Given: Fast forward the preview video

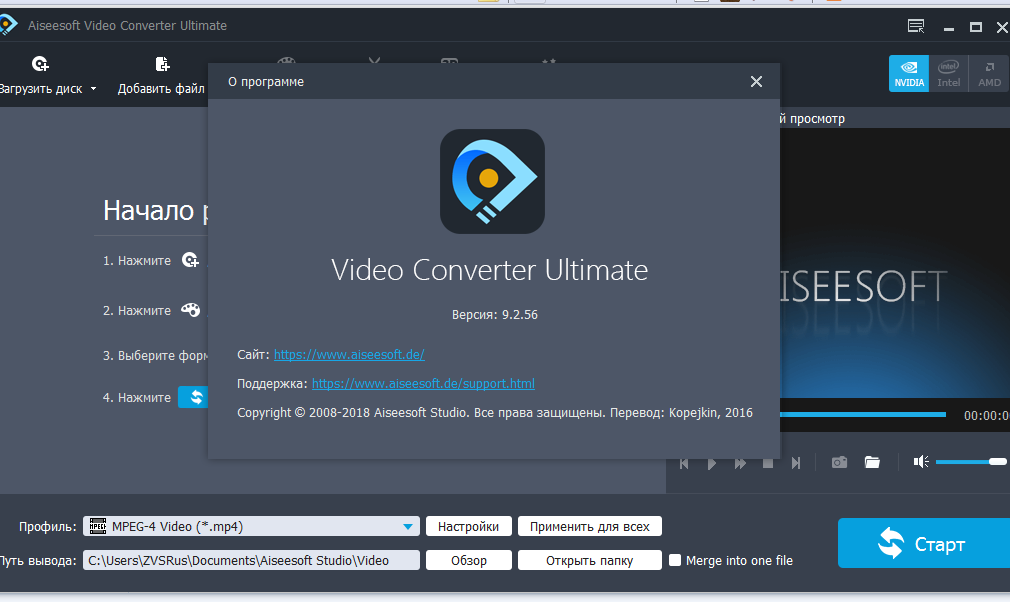Looking at the screenshot, I should pos(740,463).
